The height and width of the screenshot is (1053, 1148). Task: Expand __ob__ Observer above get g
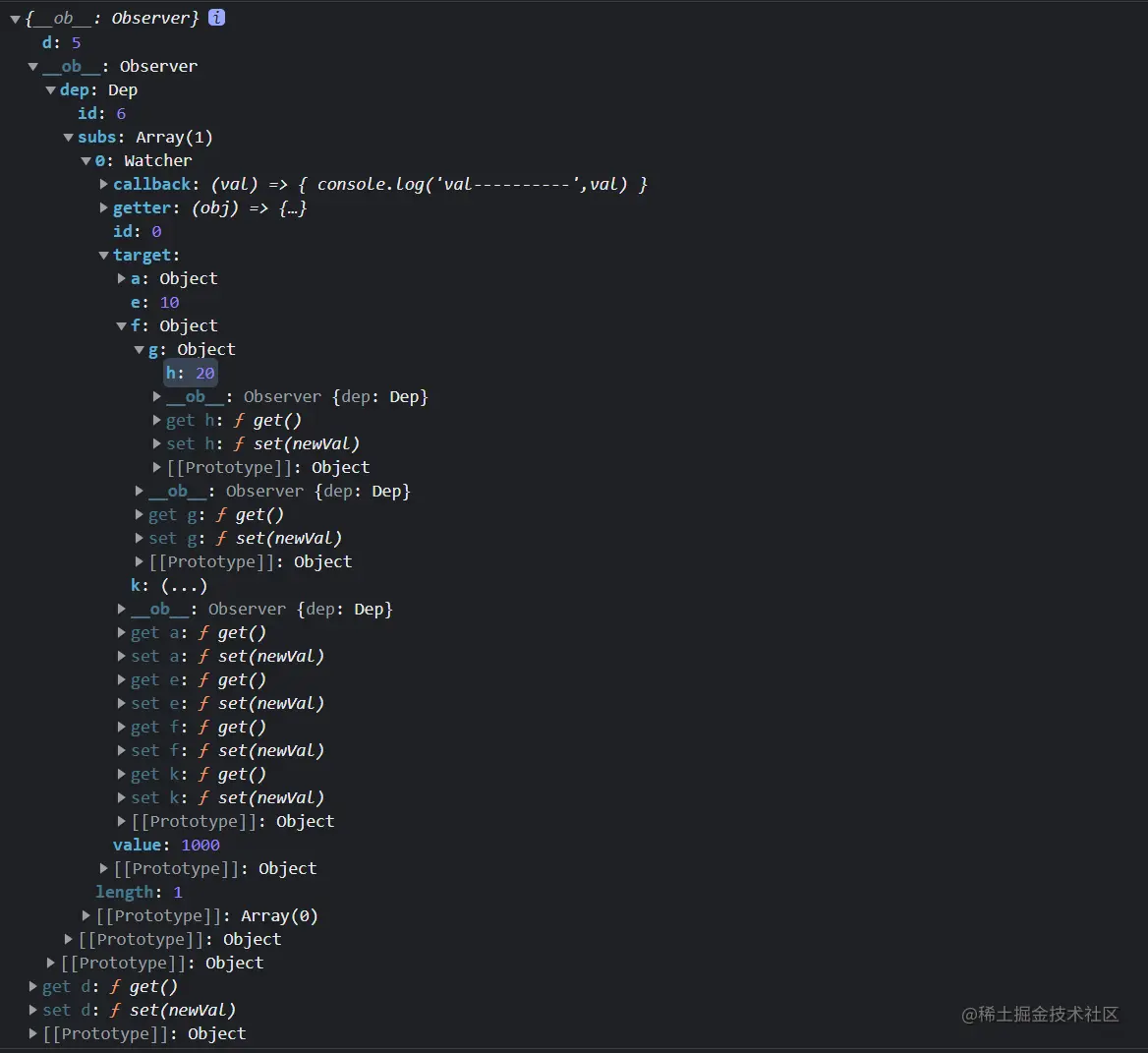(x=140, y=492)
